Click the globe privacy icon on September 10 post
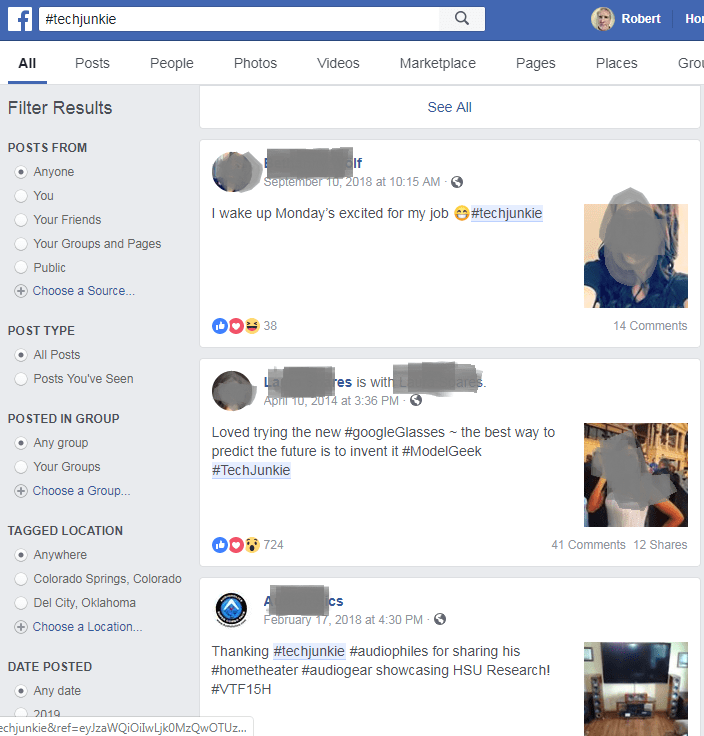Screen dimensions: 704x736 (x=457, y=182)
